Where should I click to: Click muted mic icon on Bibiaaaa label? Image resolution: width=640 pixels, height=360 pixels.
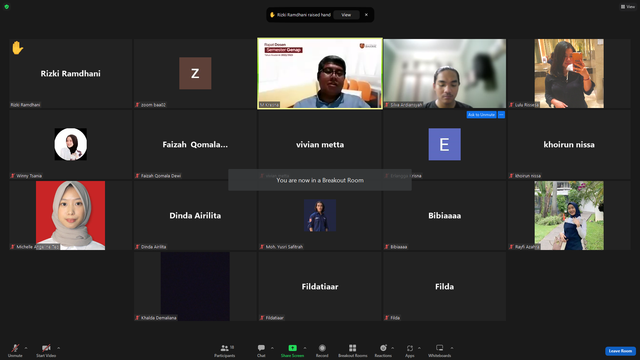pyautogui.click(x=387, y=247)
